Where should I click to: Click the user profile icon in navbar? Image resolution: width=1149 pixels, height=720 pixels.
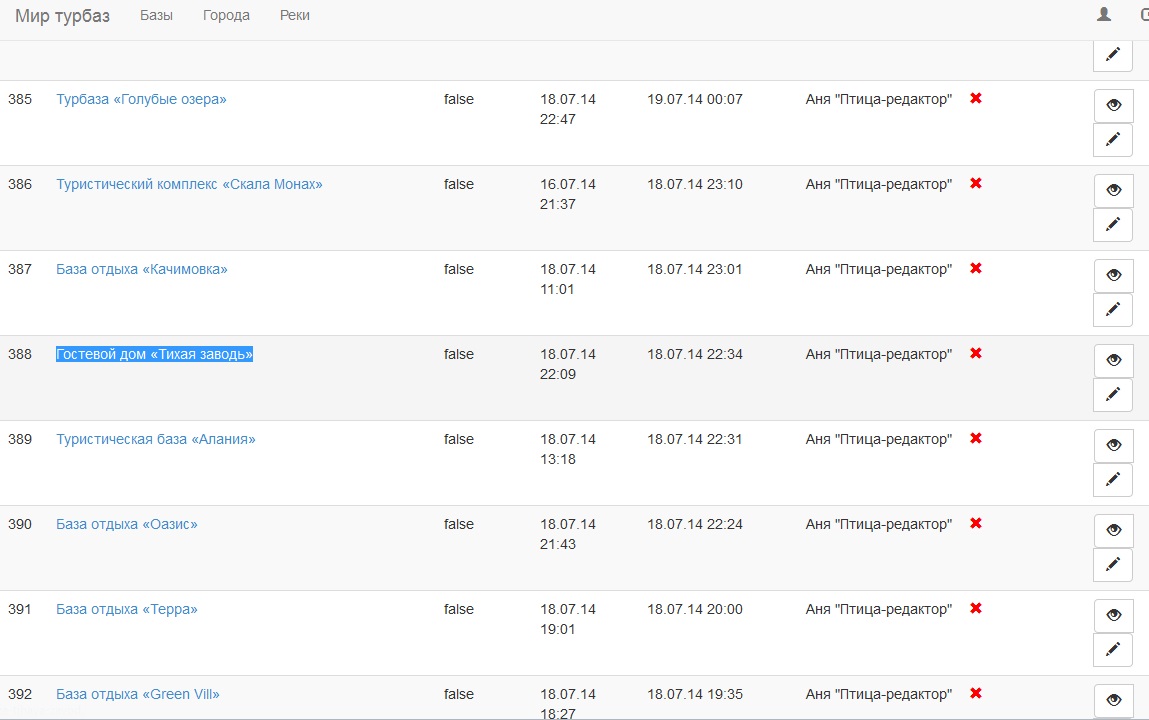point(1104,15)
